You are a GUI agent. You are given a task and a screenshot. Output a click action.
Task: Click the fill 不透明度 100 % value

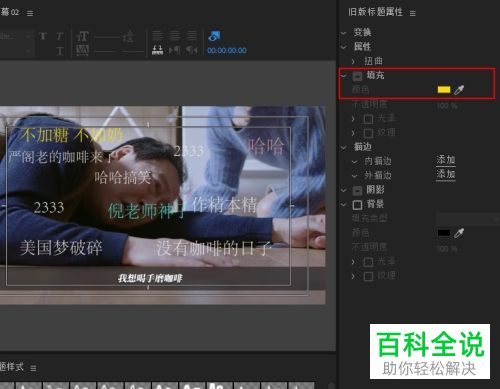[x=447, y=105]
